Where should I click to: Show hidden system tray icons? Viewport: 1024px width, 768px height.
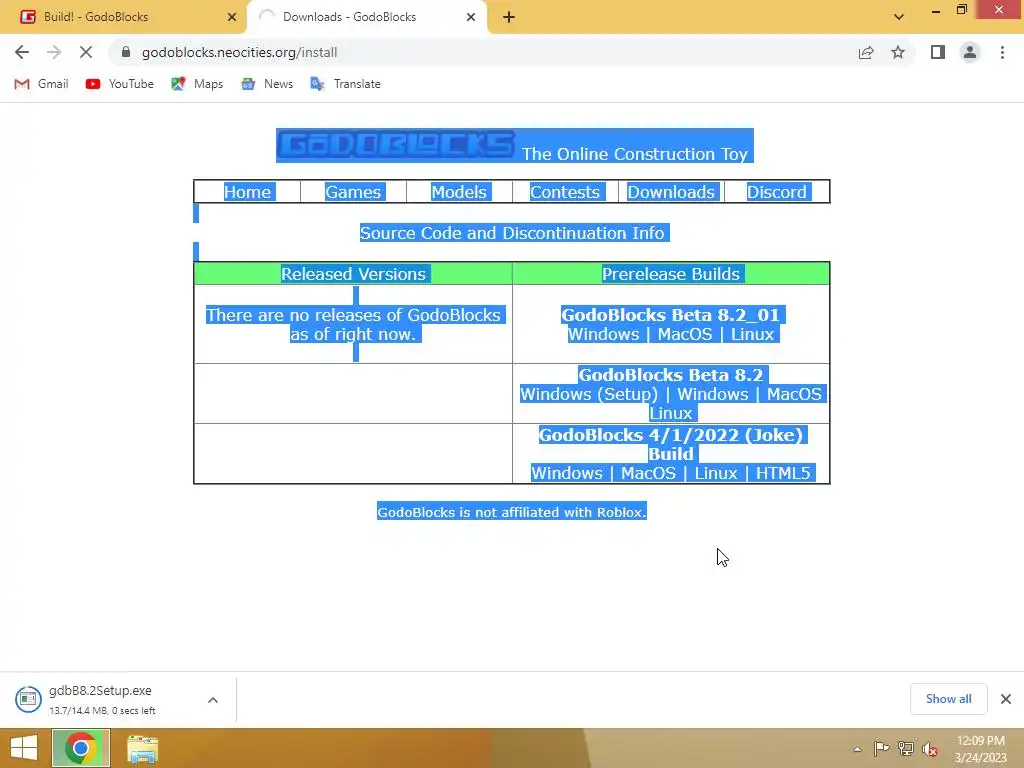857,749
